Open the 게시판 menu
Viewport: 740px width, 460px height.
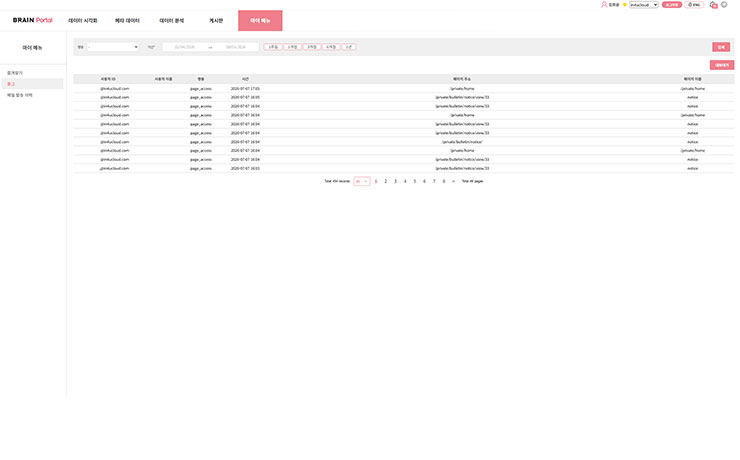216,21
